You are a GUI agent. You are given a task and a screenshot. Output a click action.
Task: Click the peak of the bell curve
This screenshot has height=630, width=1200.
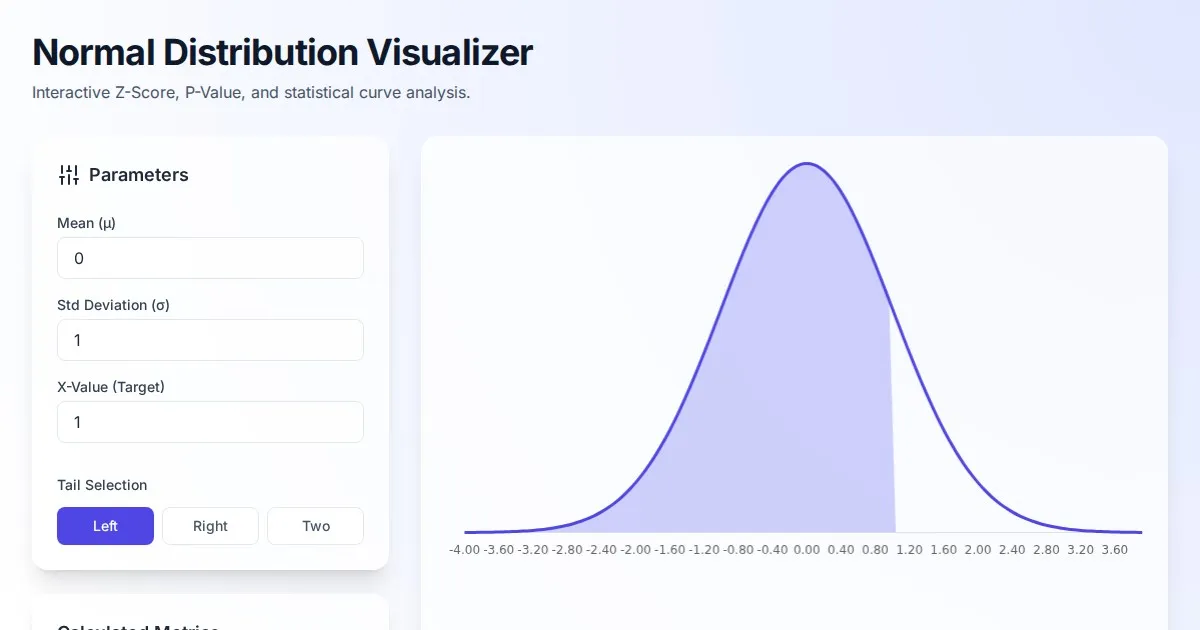pyautogui.click(x=805, y=164)
